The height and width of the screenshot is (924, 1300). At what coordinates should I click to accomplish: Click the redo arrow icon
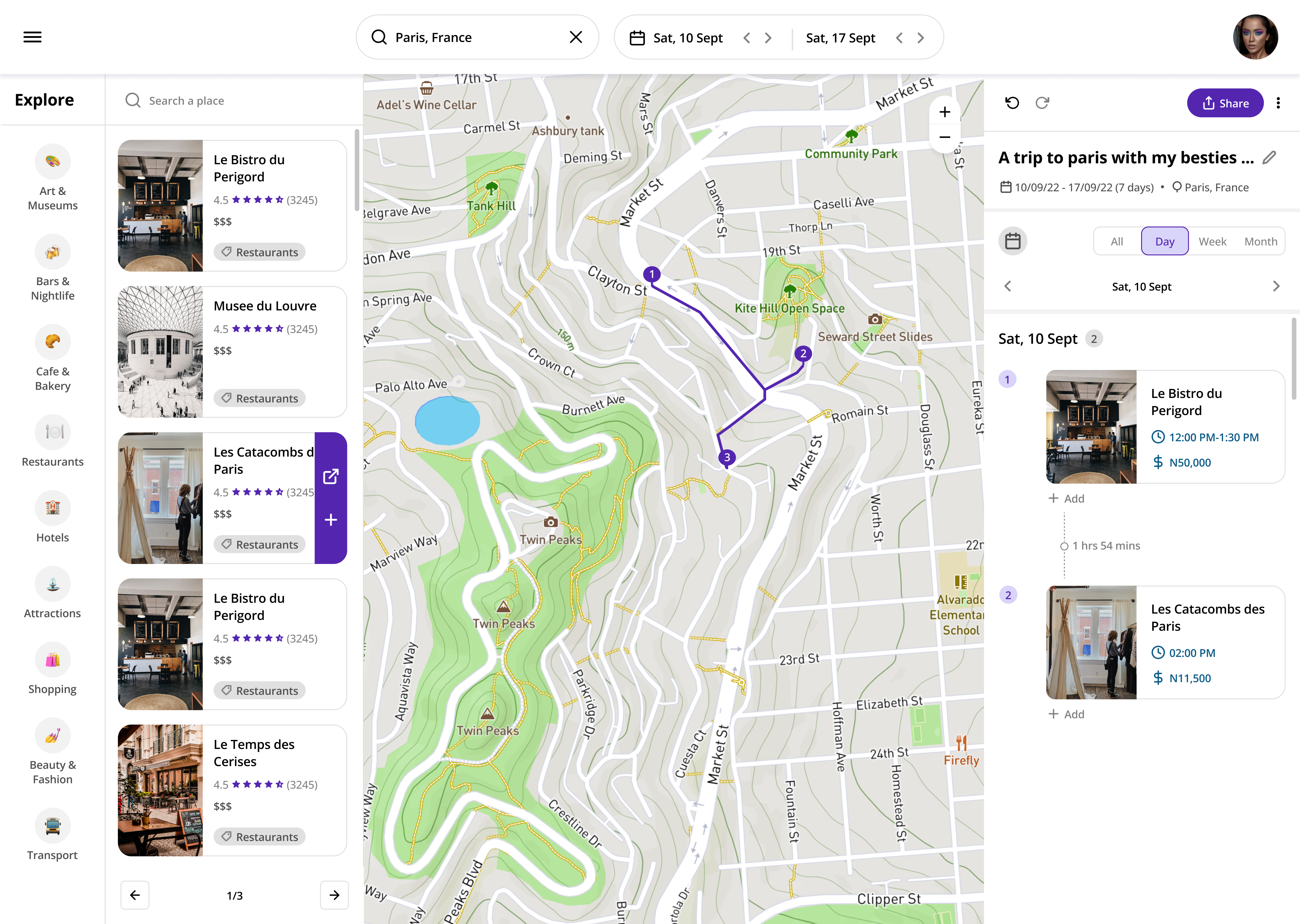point(1042,103)
